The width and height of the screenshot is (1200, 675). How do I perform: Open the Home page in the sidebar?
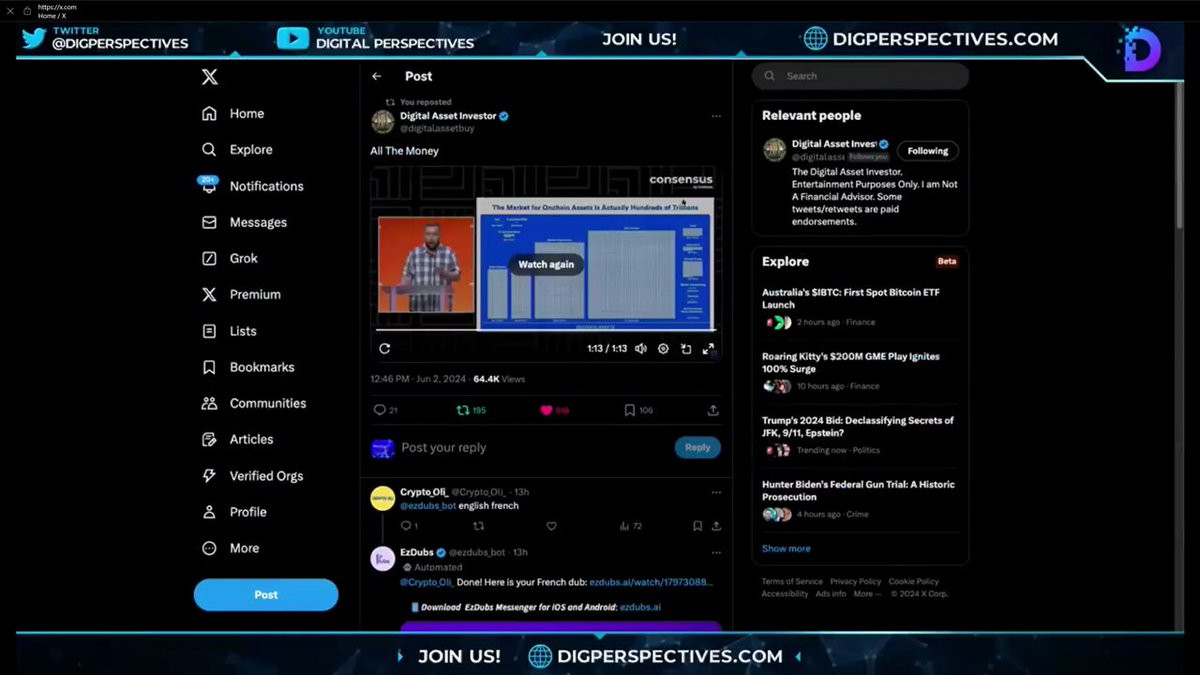point(233,114)
